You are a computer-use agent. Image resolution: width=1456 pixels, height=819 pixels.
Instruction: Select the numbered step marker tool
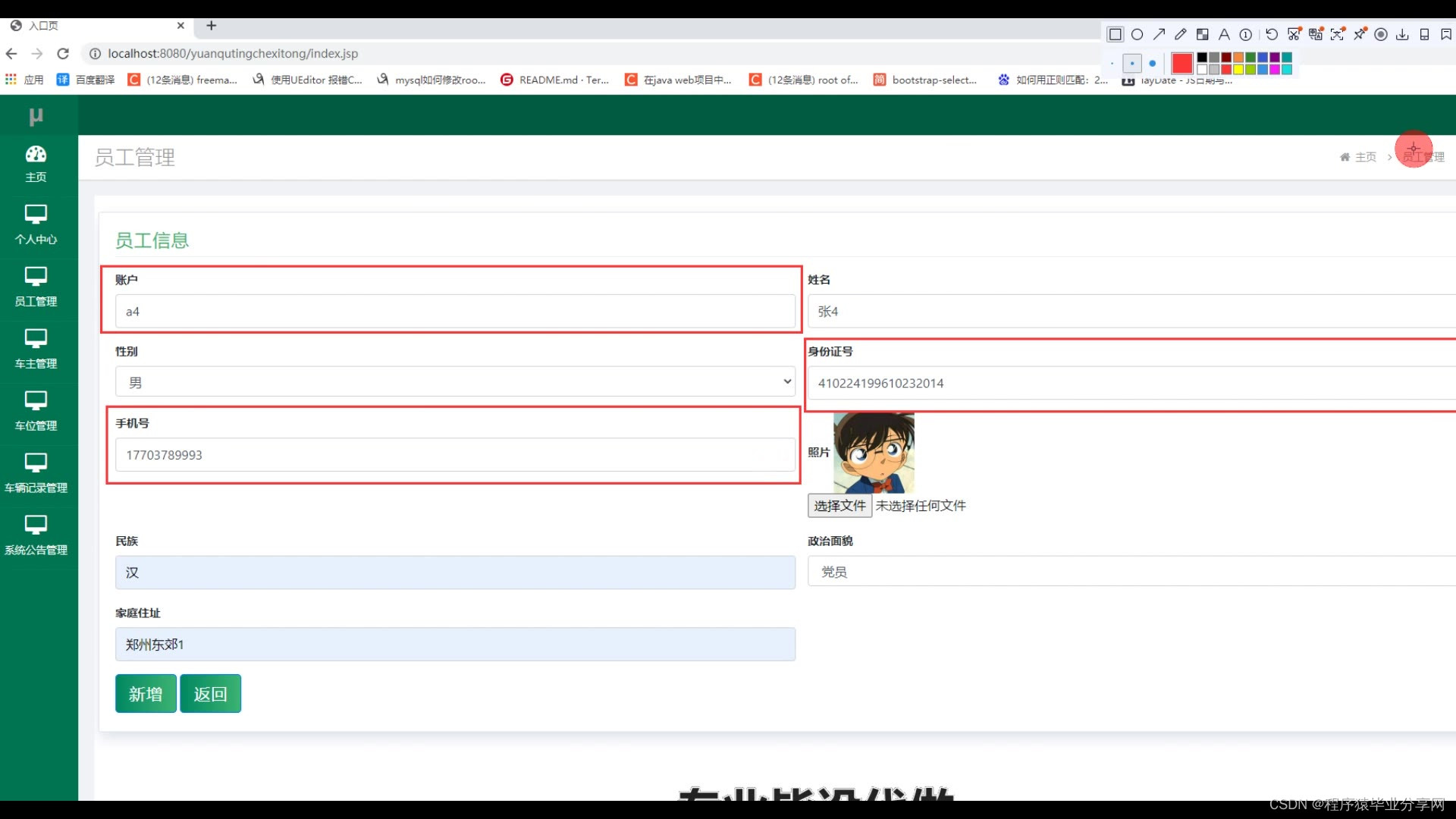point(1246,34)
